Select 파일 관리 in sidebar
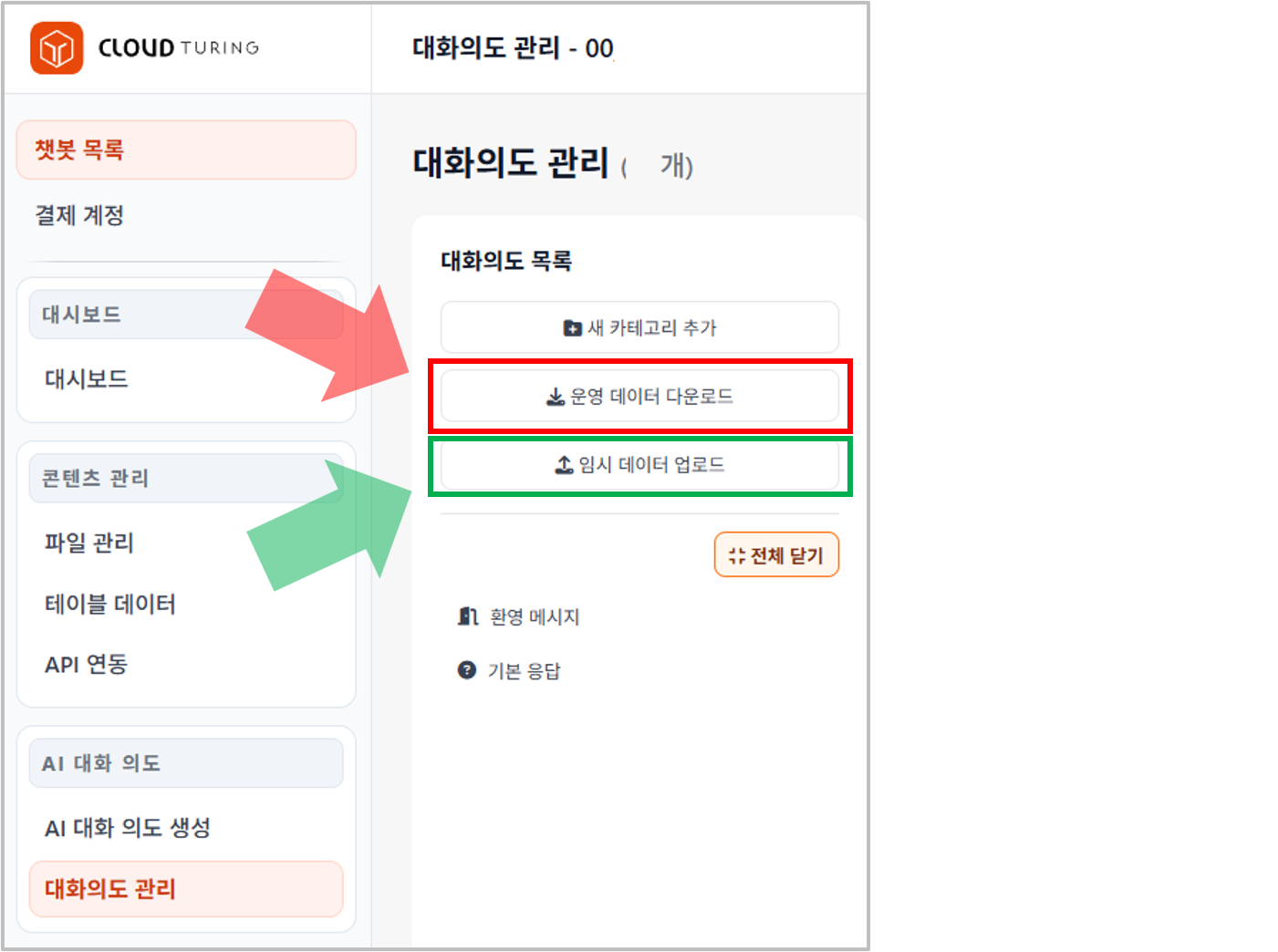 [89, 543]
